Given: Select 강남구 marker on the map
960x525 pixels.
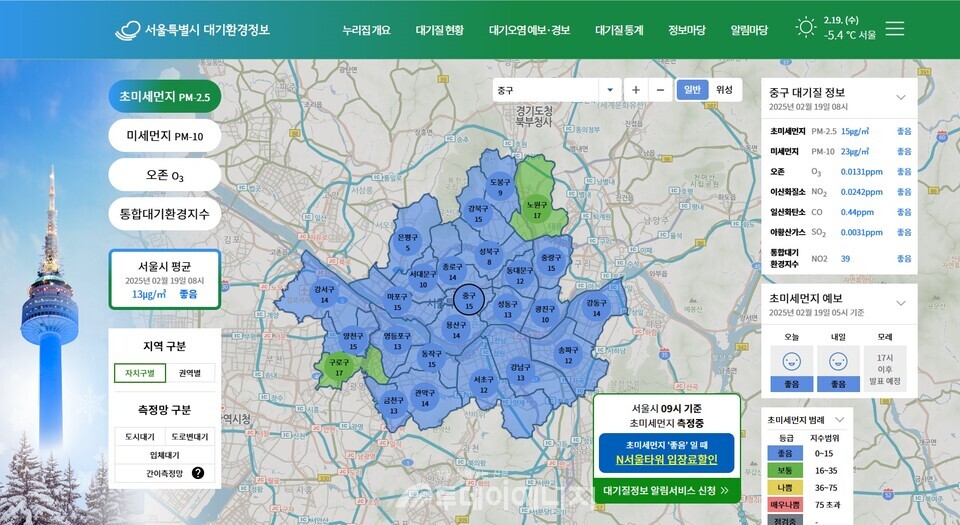Looking at the screenshot, I should pos(520,372).
